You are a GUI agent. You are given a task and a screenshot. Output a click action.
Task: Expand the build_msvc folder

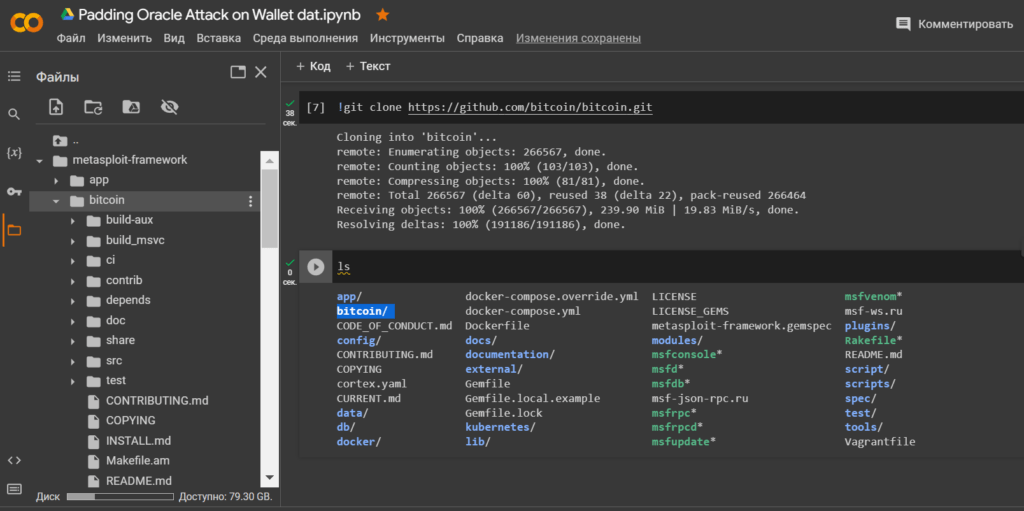(x=73, y=241)
